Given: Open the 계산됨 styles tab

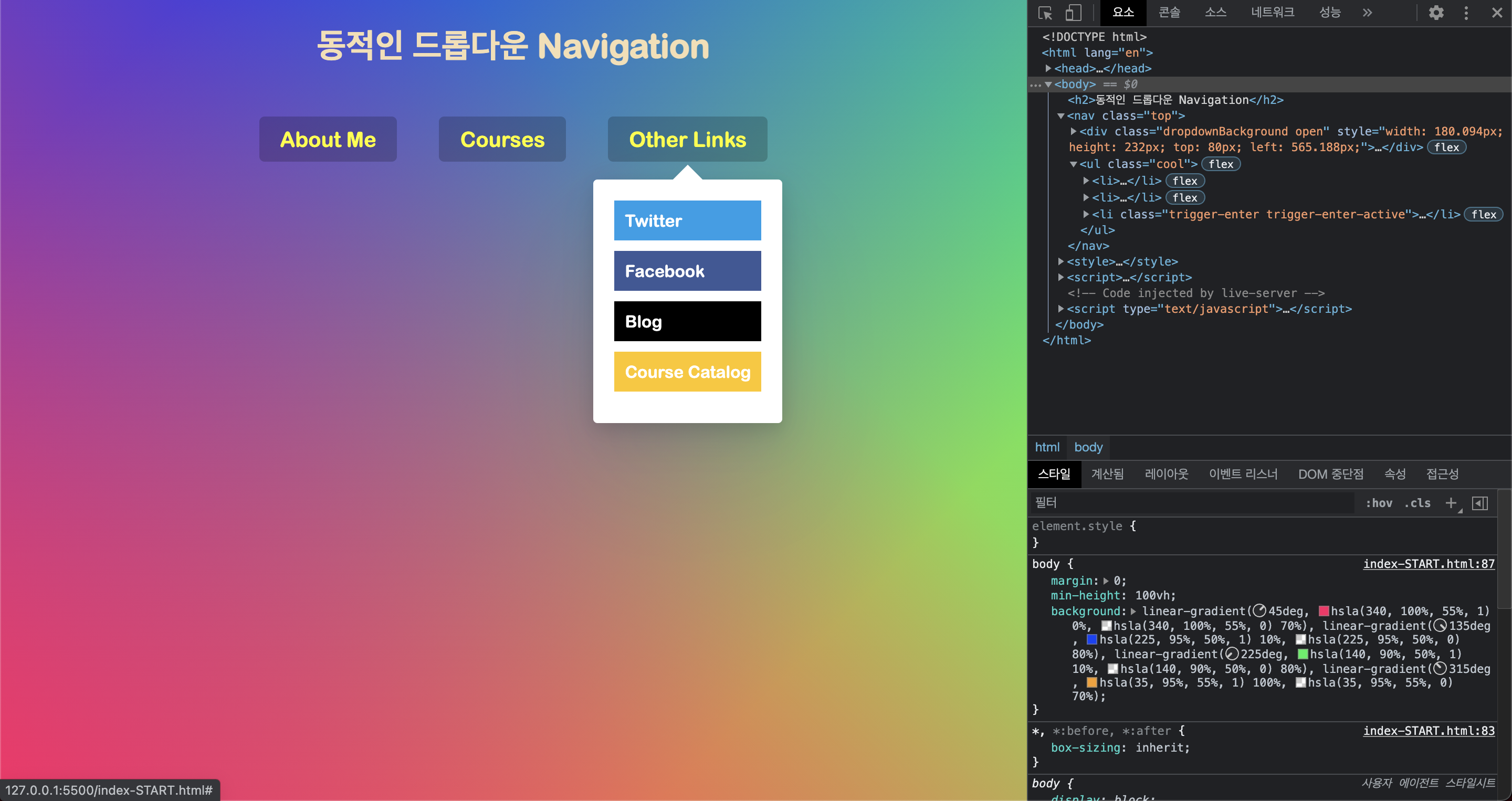Looking at the screenshot, I should pos(1107,473).
